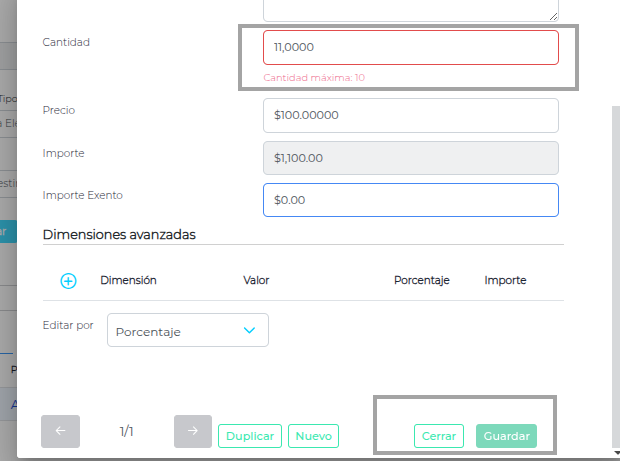
Task: Click the Cantidad input field
Action: click(410, 47)
